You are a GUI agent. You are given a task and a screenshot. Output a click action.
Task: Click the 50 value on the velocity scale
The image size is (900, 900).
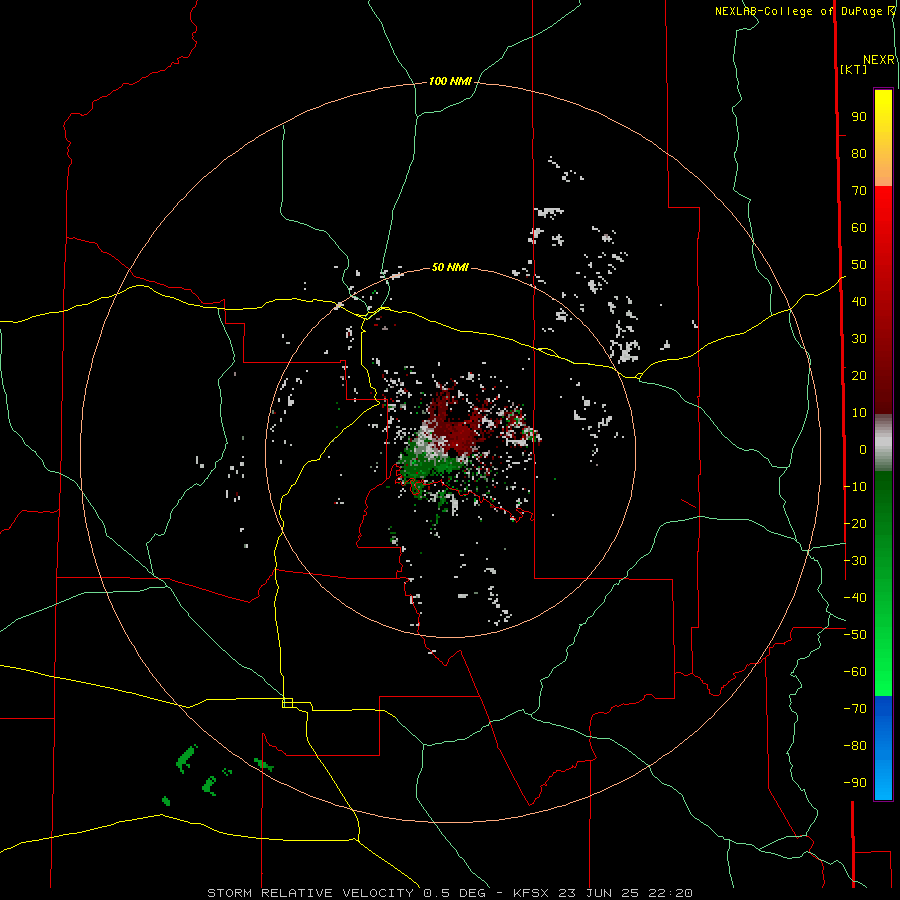859,265
